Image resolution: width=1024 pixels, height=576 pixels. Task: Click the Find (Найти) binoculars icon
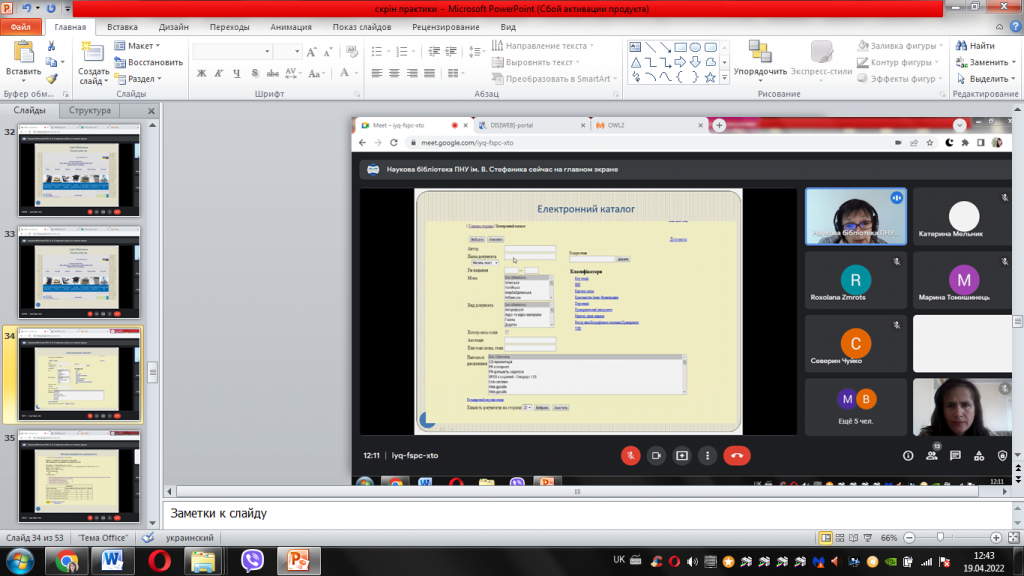pos(961,45)
